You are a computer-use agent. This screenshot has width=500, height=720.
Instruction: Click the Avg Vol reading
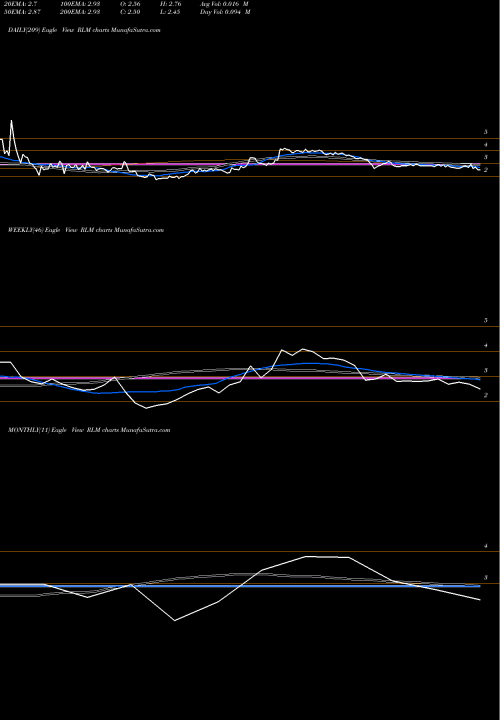point(224,4)
